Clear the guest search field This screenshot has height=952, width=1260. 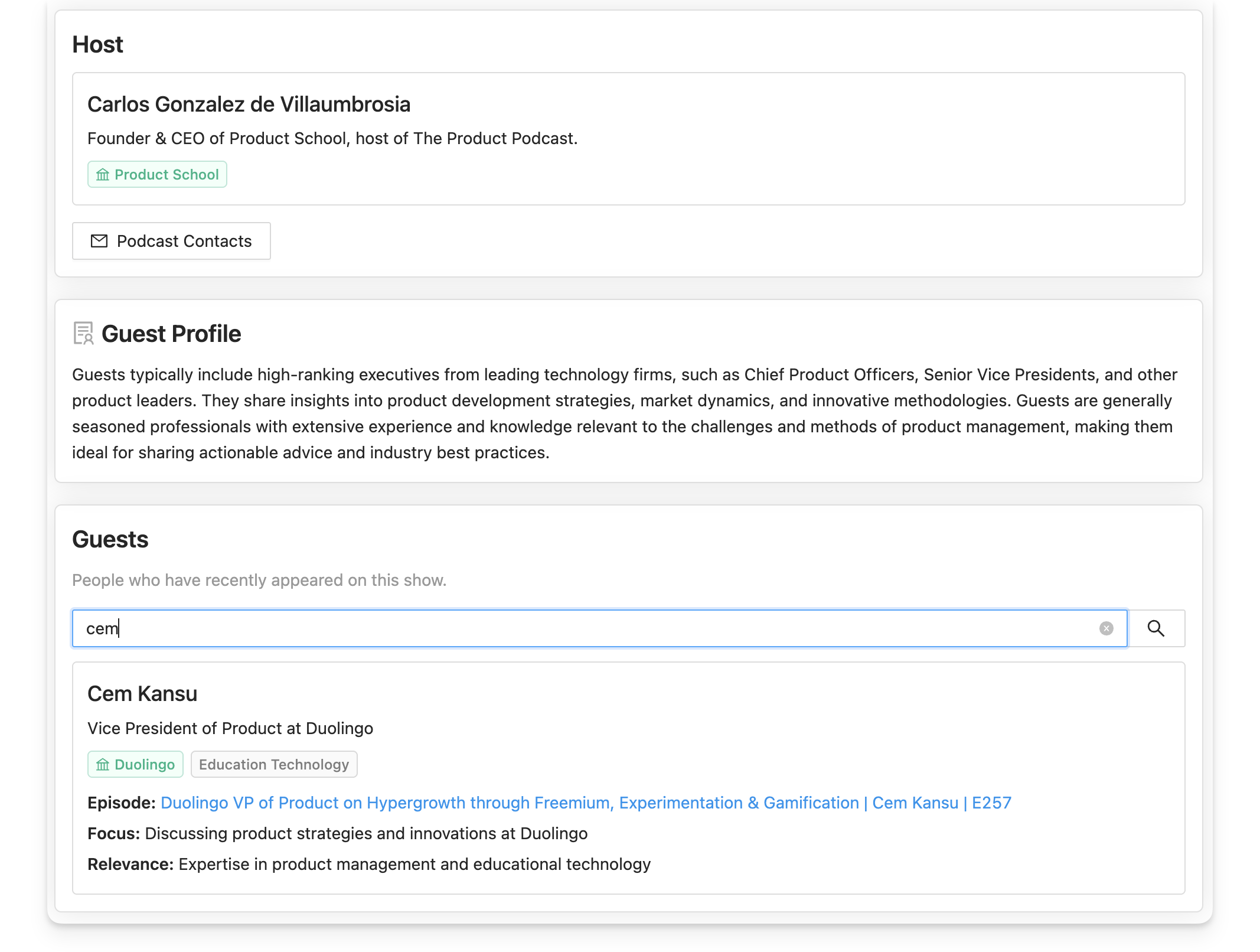(1106, 628)
